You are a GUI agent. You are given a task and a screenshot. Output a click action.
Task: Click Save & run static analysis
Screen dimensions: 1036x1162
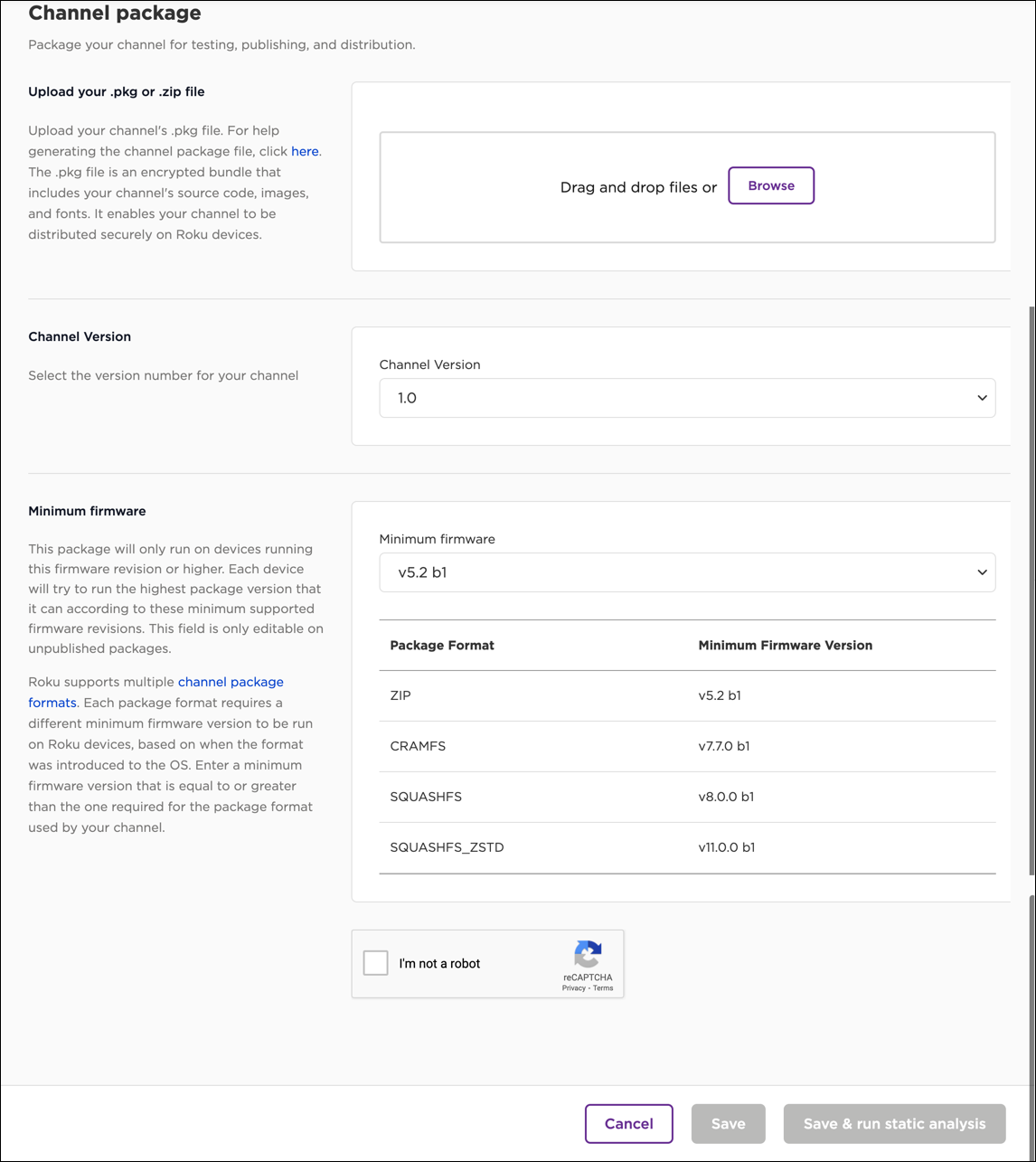point(894,1124)
